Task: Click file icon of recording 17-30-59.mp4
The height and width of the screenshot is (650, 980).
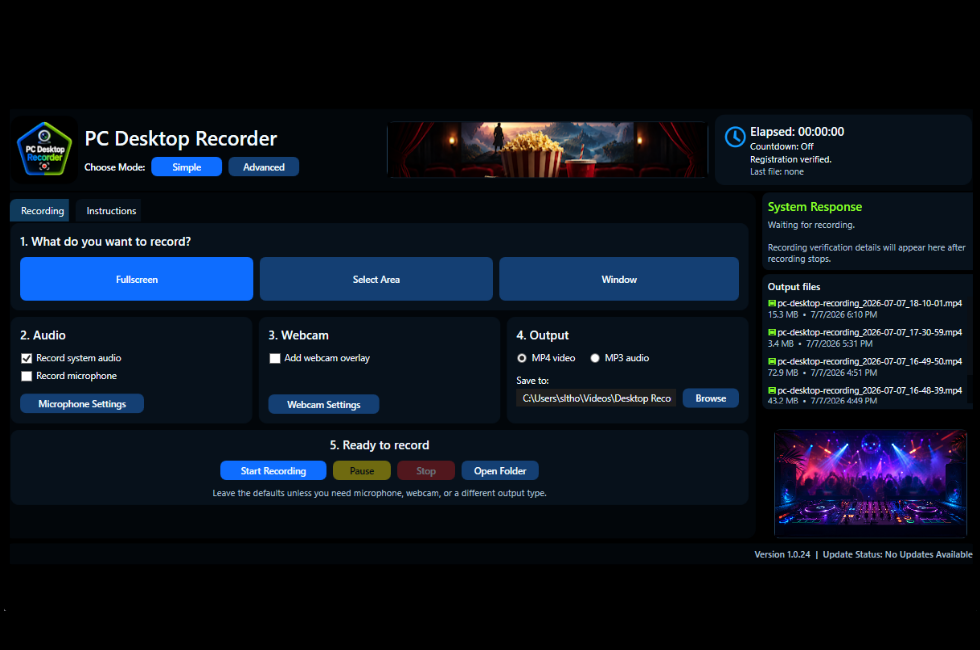Action: [772, 332]
